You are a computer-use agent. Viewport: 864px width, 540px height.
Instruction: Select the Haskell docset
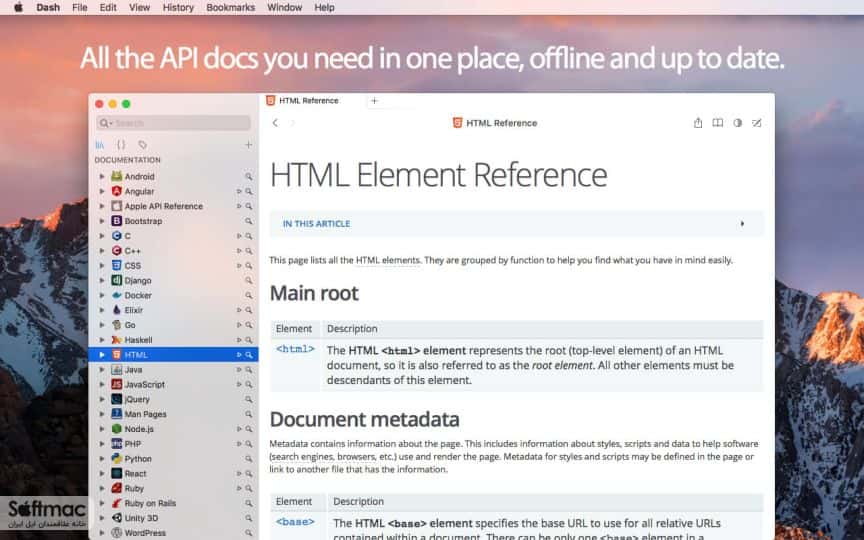(x=173, y=340)
